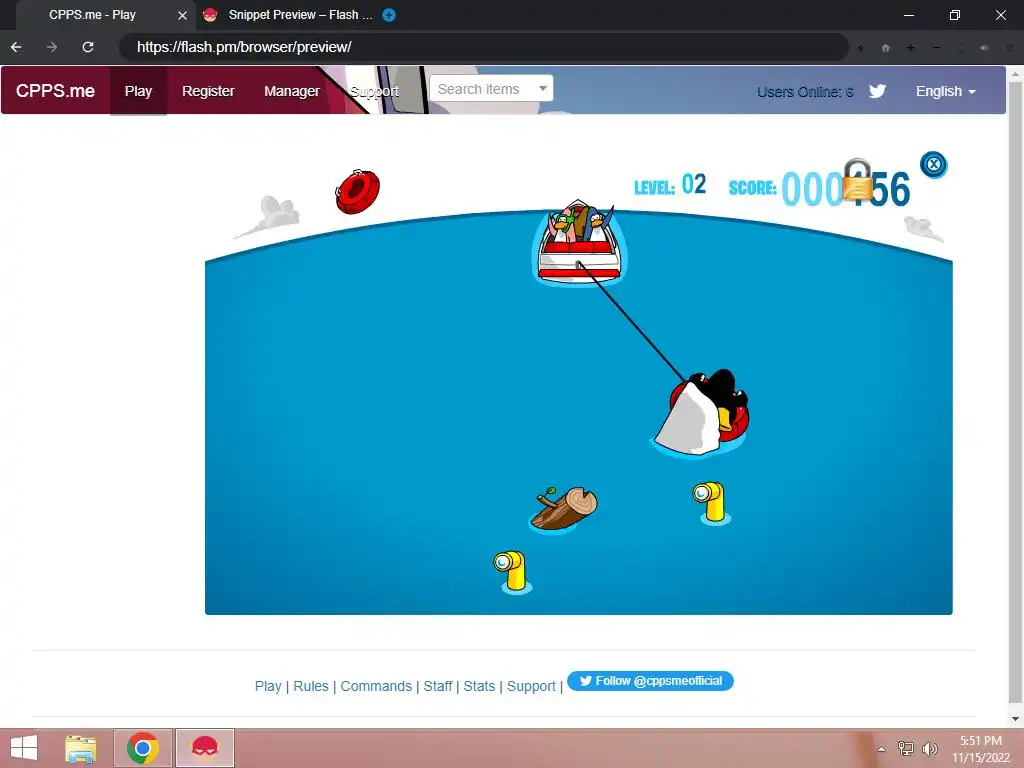Open Support in the navigation bar

pyautogui.click(x=374, y=91)
